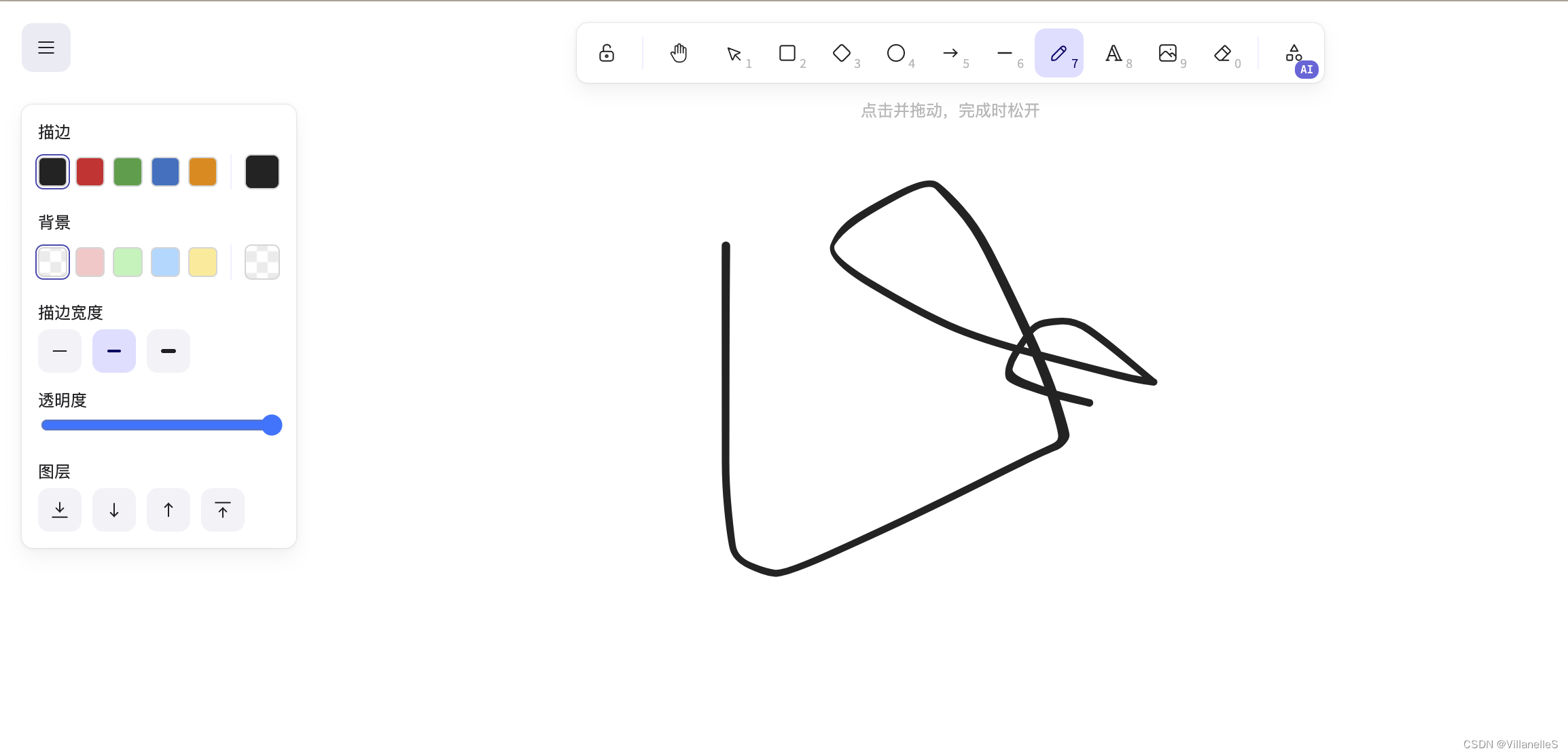Set stroke color to black
This screenshot has width=1568, height=755.
point(52,172)
